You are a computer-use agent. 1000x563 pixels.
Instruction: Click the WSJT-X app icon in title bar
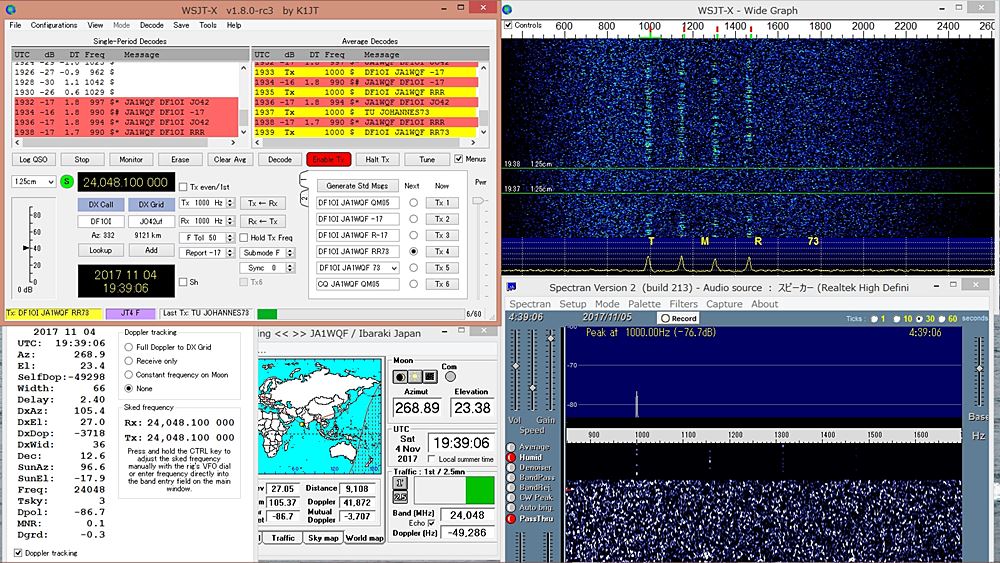[x=10, y=10]
